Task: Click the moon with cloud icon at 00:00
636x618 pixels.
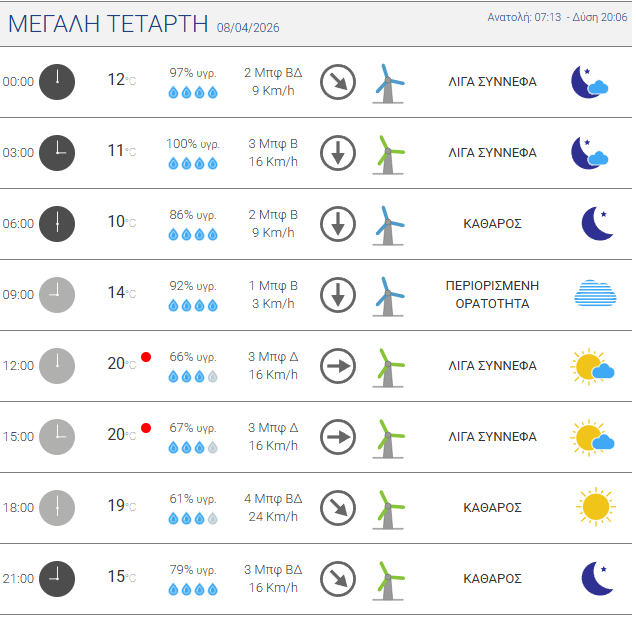Action: click(590, 82)
